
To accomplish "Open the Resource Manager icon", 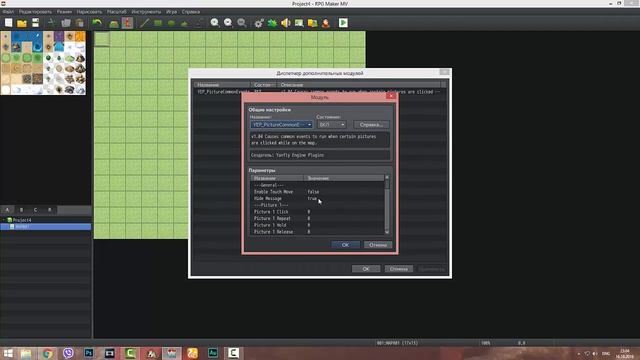I will coord(313,23).
